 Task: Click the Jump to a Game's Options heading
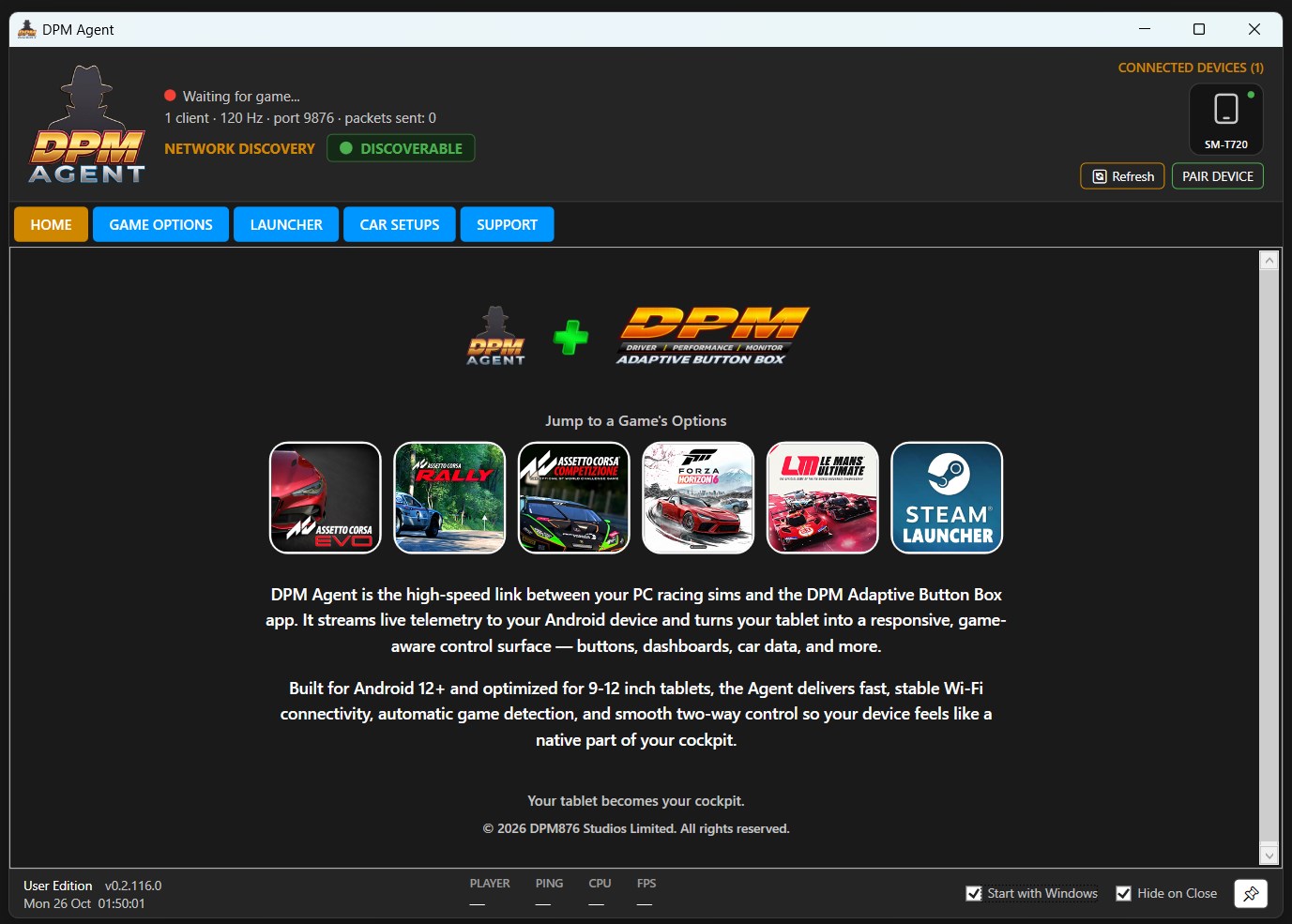(x=636, y=420)
